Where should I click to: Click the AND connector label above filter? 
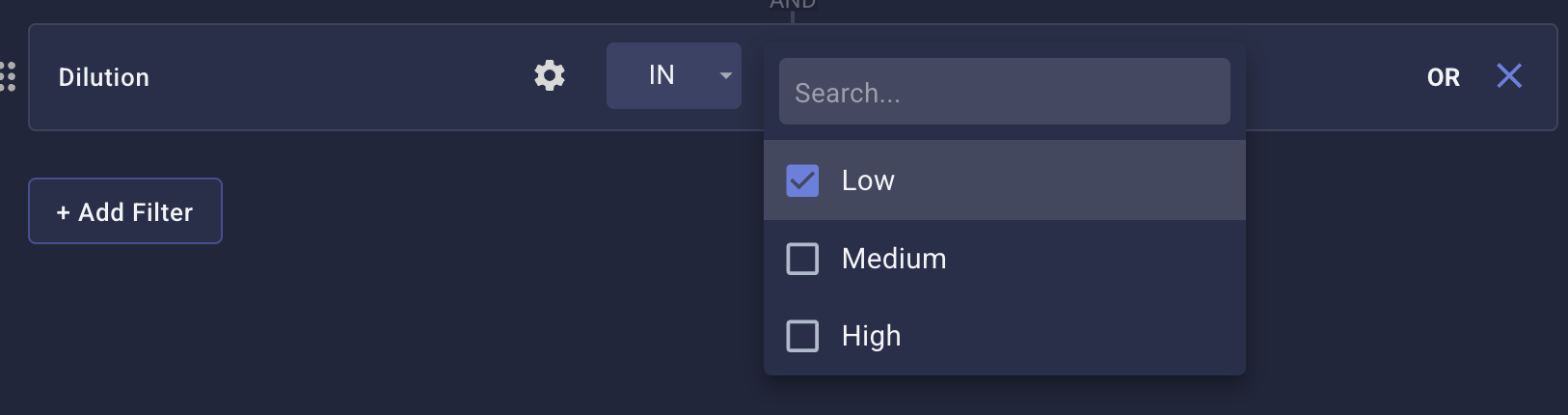coord(793,5)
